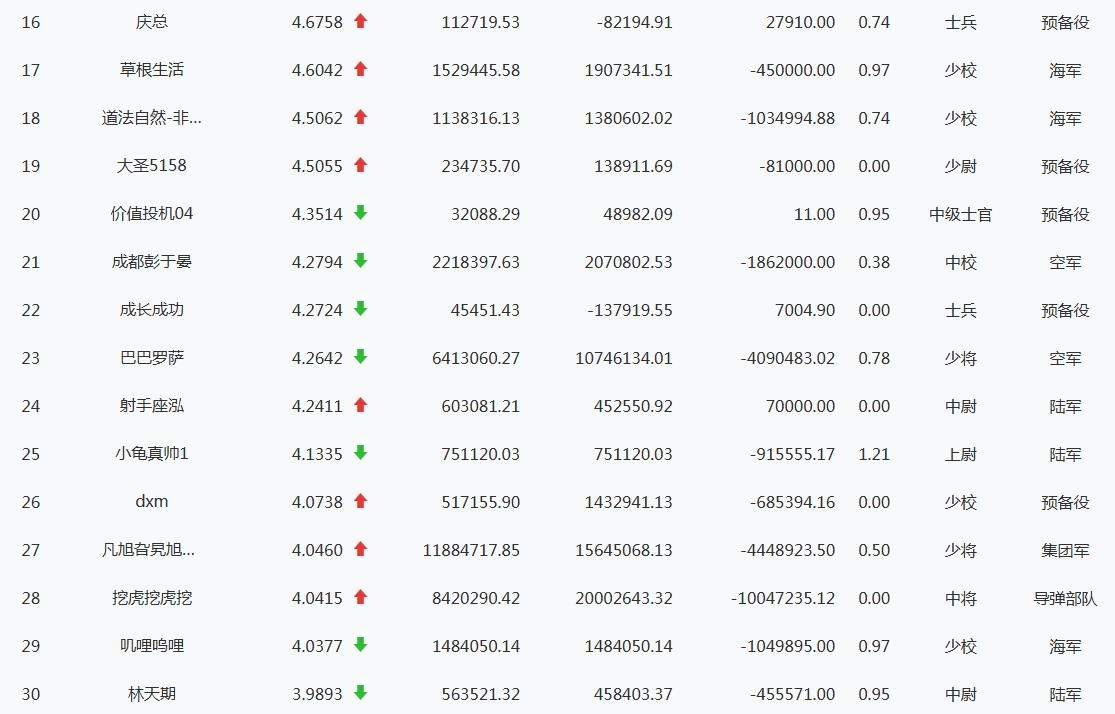Click the red up arrow for 大圣5158
Viewport: 1115px width, 714px height.
pyautogui.click(x=361, y=165)
